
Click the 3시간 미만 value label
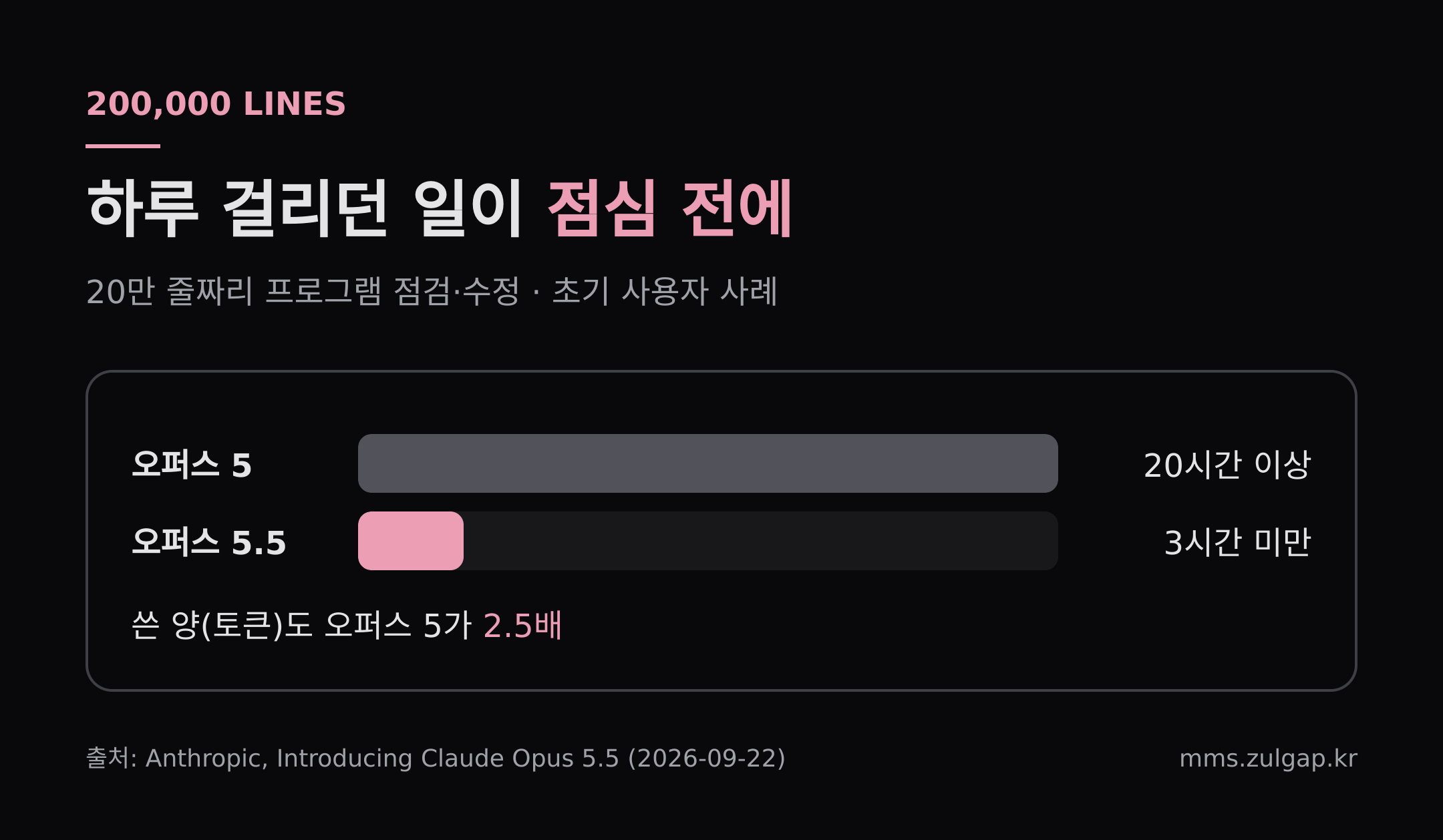point(1238,542)
